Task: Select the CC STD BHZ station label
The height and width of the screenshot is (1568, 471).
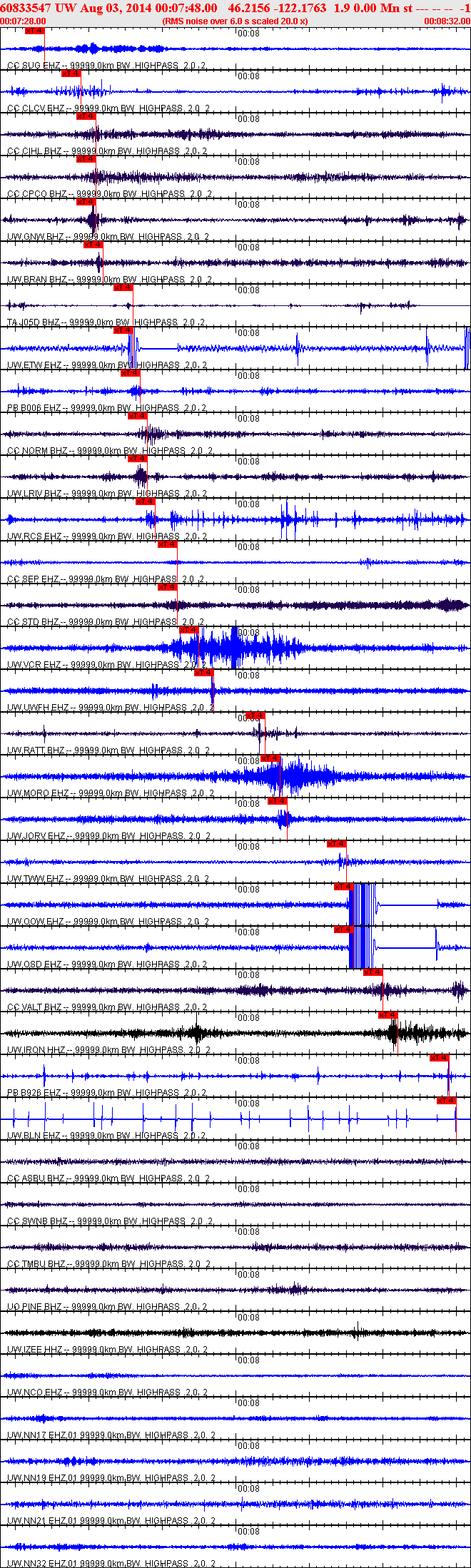Action: [x=106, y=622]
